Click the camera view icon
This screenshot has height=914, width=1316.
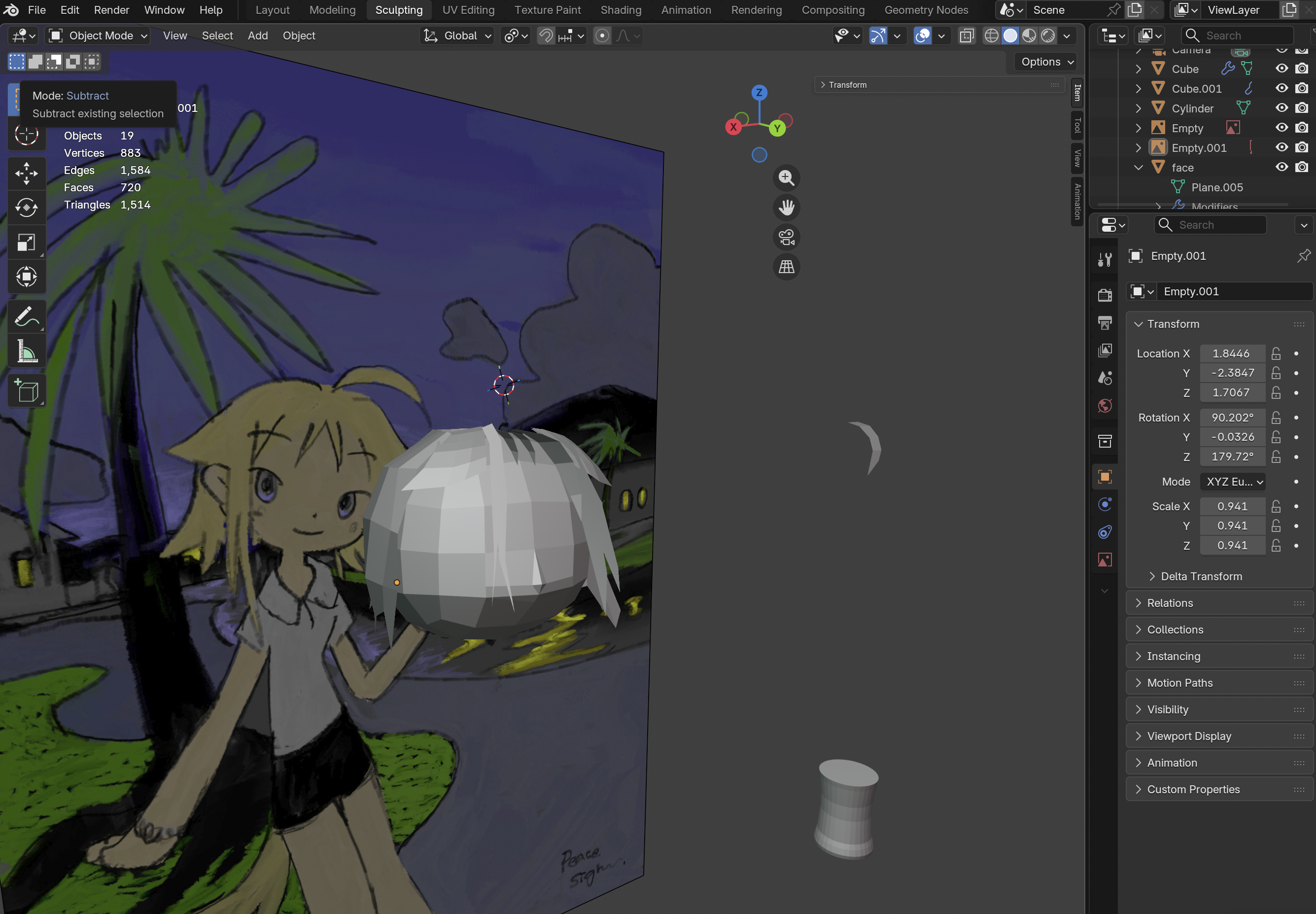(787, 237)
